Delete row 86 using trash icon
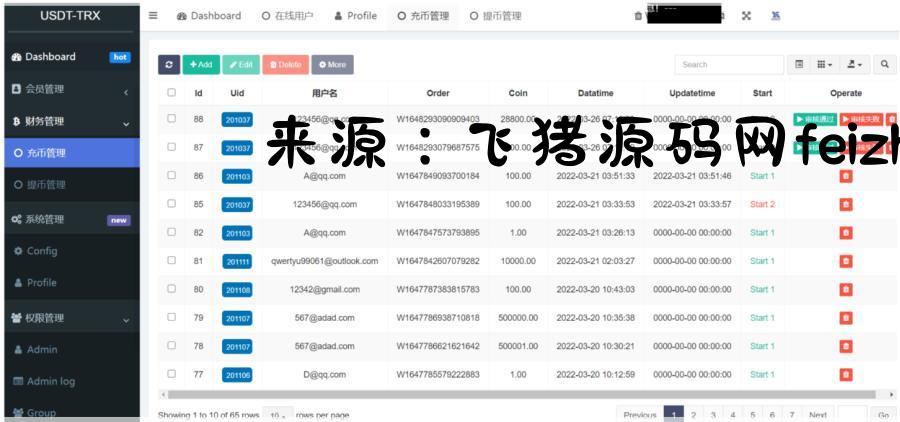 click(x=846, y=176)
